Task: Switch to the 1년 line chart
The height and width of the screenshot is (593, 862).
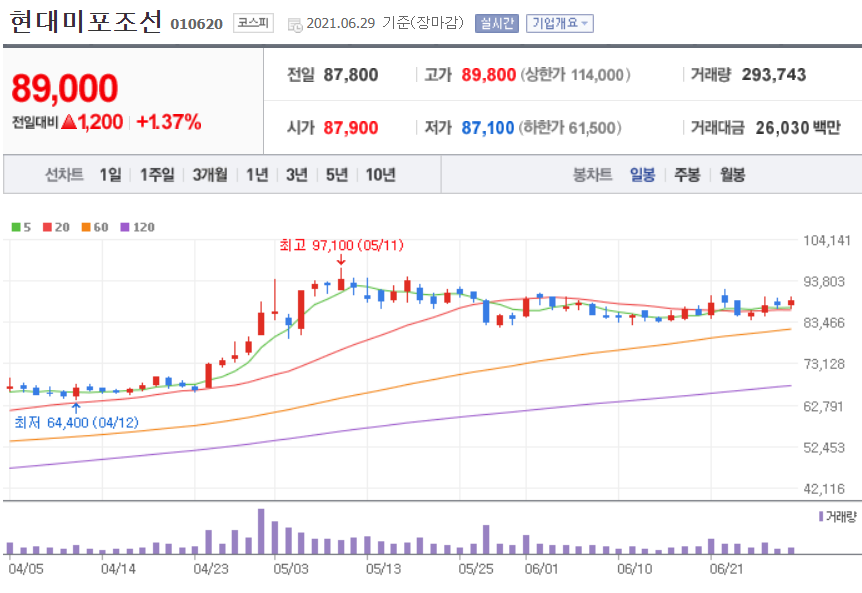Action: click(257, 175)
